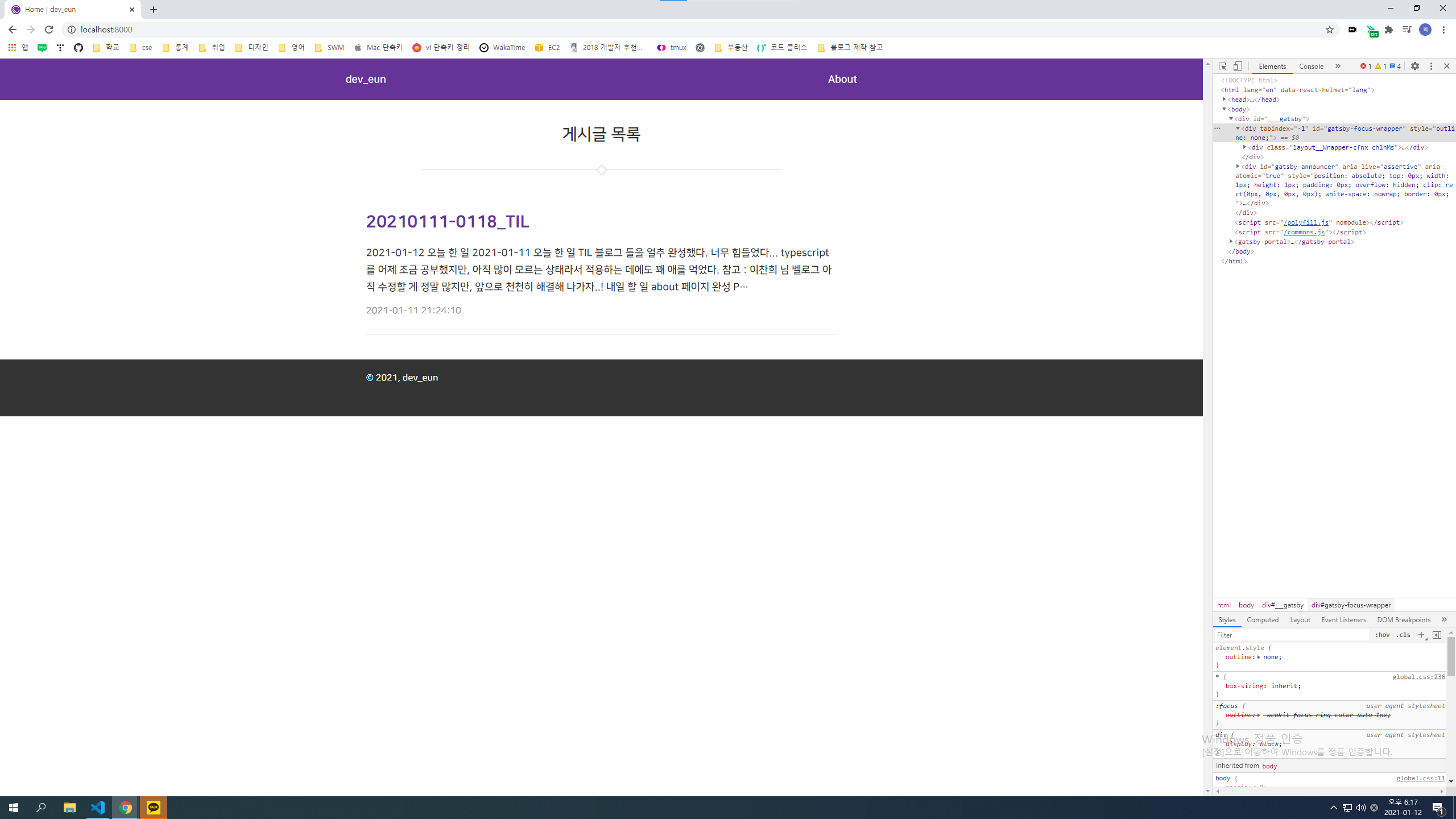
Task: Reload the localhost page
Action: [49, 30]
